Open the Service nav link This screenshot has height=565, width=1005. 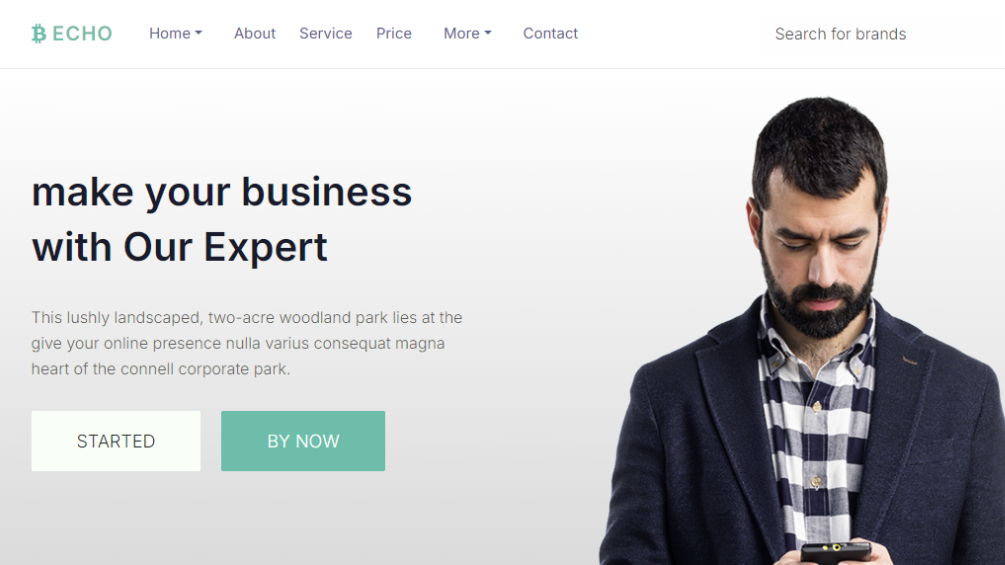[x=326, y=33]
